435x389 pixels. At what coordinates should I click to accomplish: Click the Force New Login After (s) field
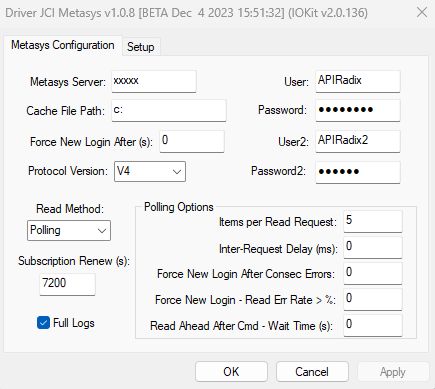tap(192, 141)
